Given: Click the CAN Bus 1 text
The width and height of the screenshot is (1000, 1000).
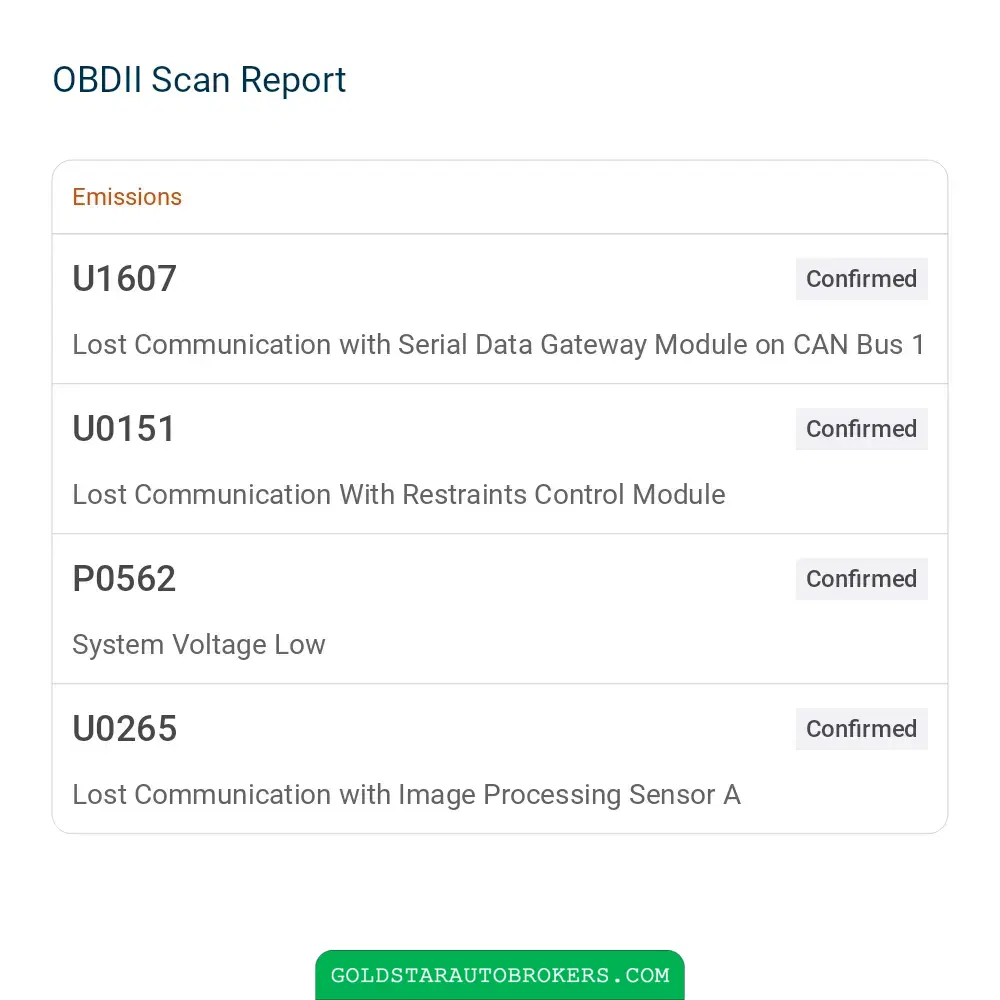Looking at the screenshot, I should point(858,344).
